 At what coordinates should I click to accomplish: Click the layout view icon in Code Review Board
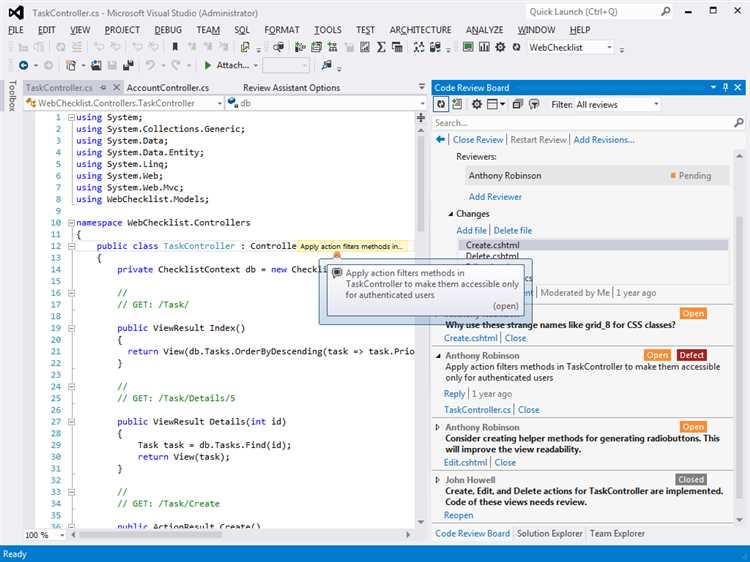[x=493, y=104]
